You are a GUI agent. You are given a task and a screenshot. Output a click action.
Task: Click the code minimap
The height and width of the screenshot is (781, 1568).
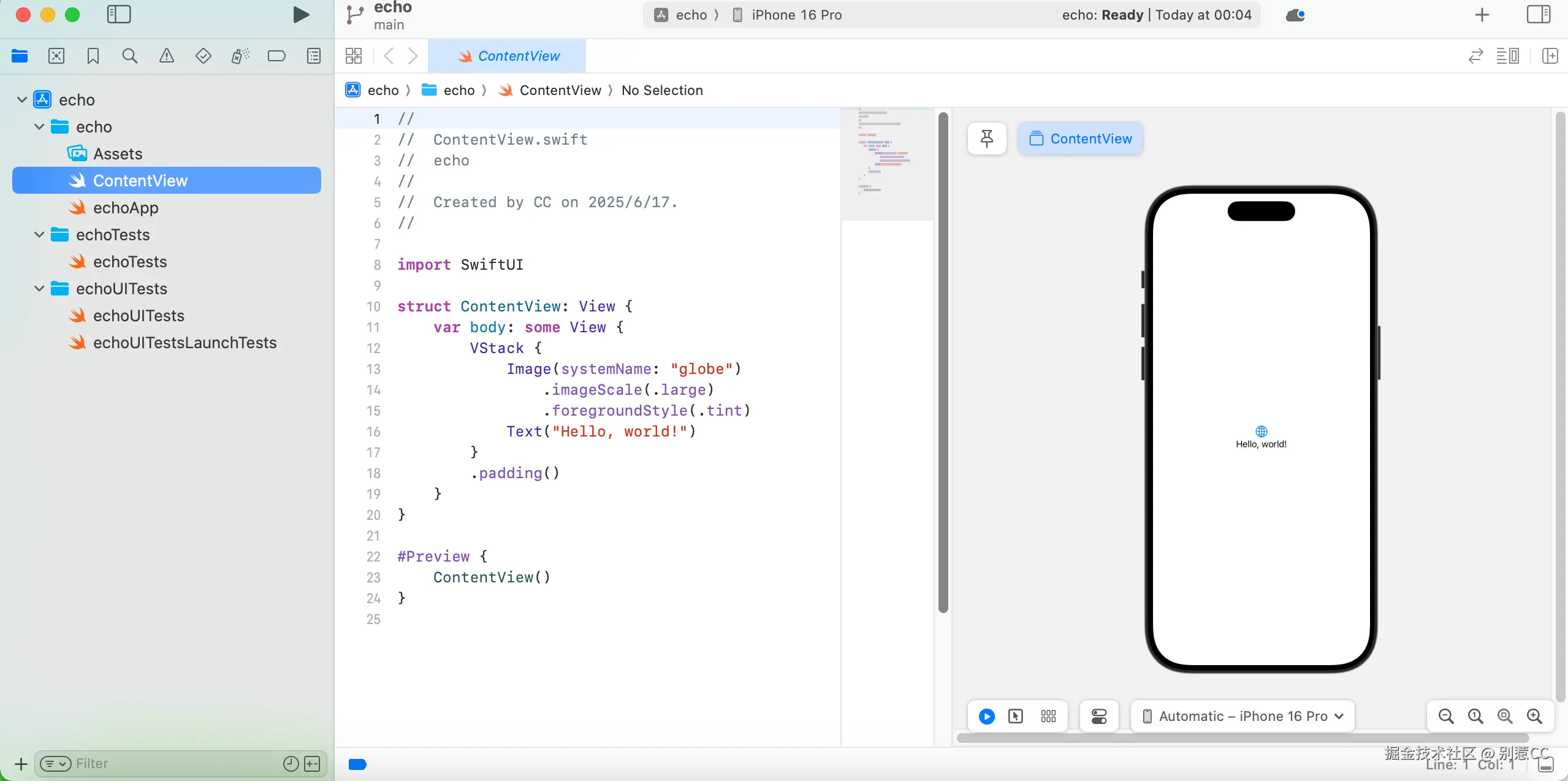888,164
